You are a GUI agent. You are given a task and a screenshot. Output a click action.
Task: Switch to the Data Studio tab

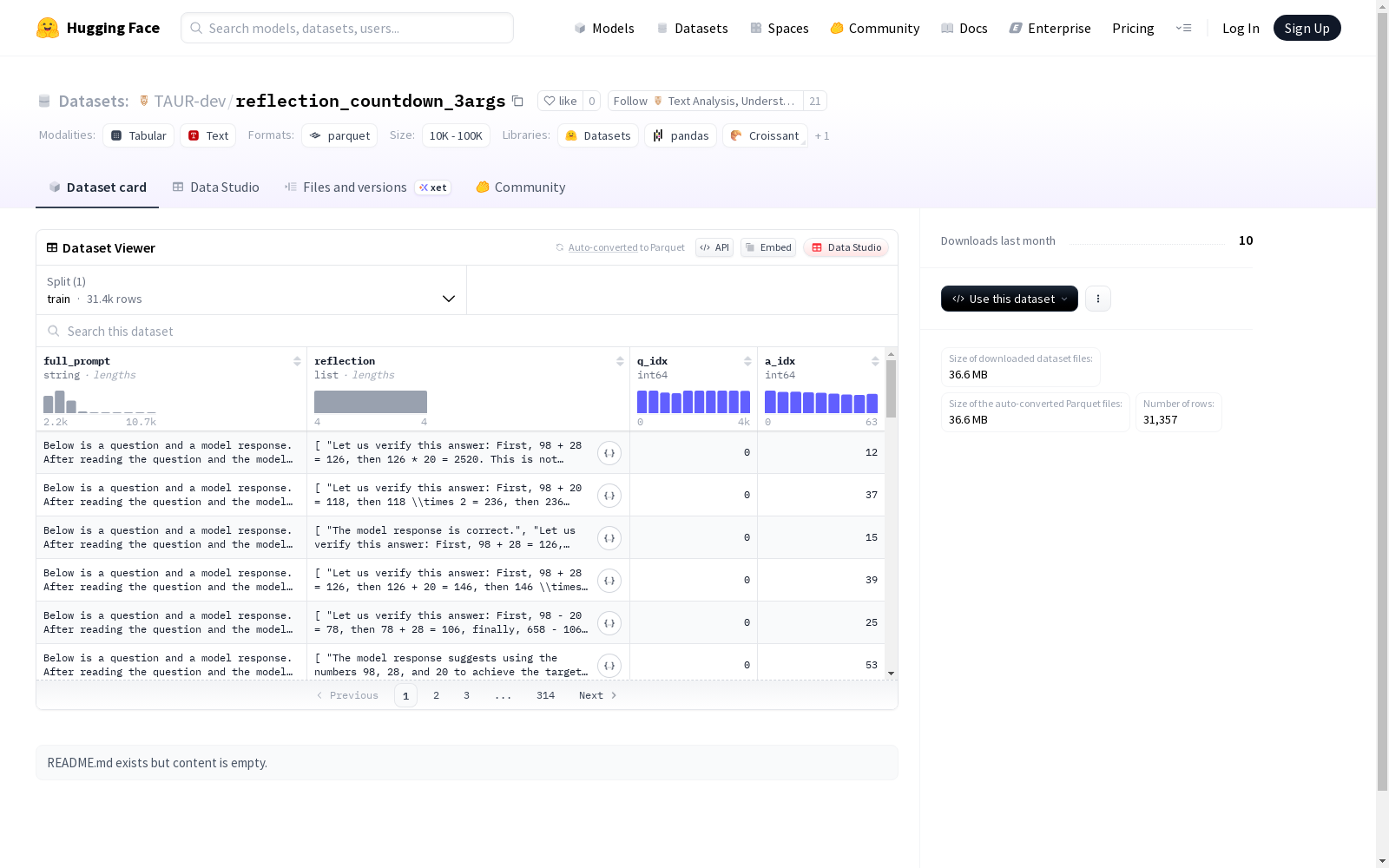click(216, 187)
